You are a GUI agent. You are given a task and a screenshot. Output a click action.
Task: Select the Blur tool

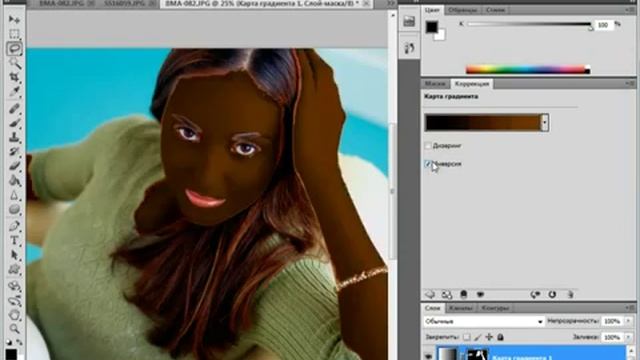click(14, 195)
